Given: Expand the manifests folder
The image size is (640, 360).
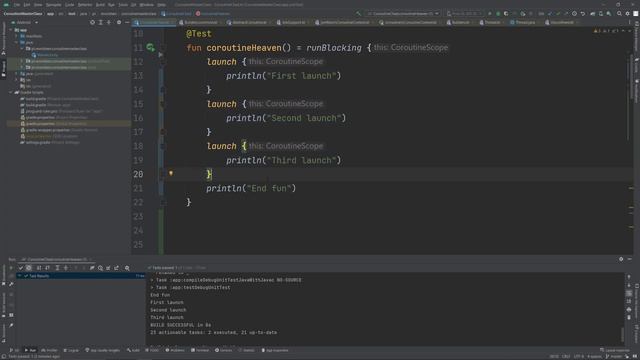Looking at the screenshot, I should (x=17, y=36).
